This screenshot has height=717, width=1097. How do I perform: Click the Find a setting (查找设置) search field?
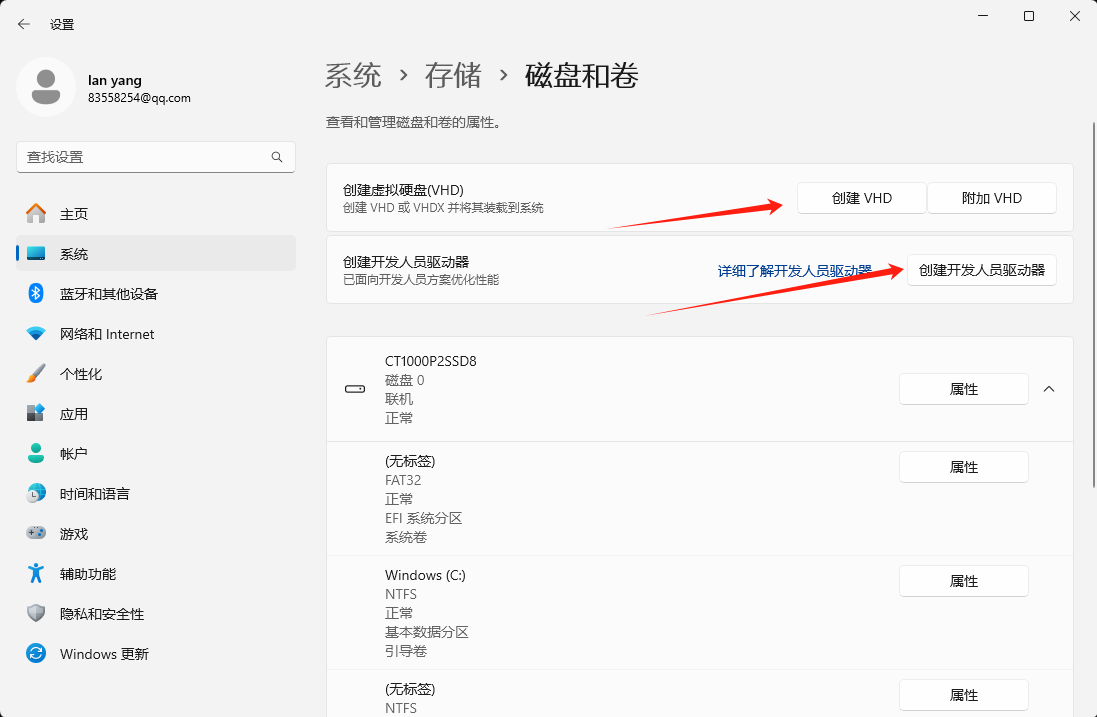point(156,157)
